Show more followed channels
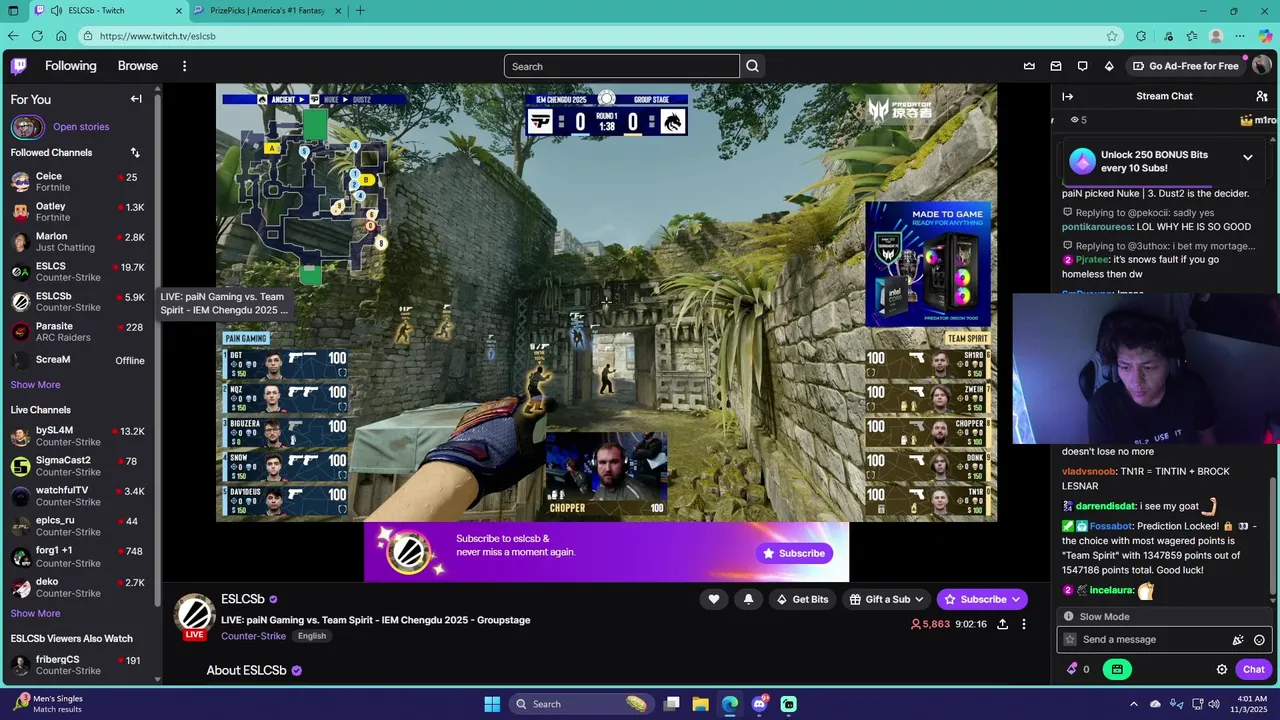Screen dimensions: 1280x720 (35, 385)
